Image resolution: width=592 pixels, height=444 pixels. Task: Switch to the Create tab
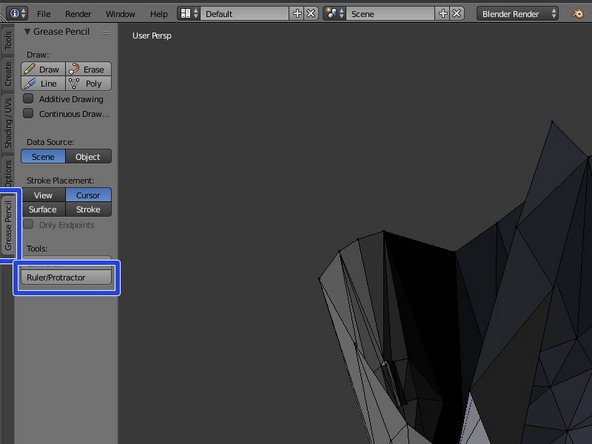point(8,74)
